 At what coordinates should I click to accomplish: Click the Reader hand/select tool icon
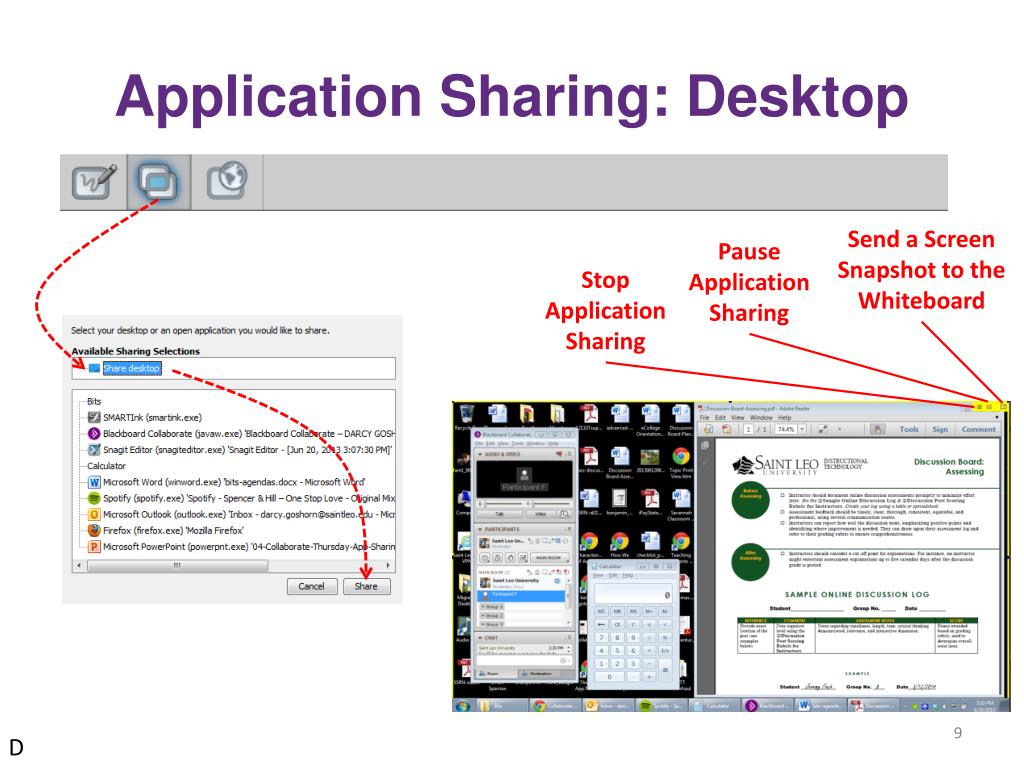coord(878,429)
